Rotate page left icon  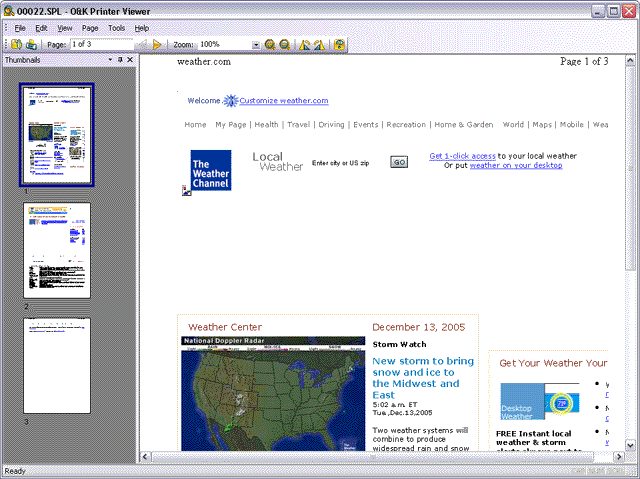tap(304, 44)
